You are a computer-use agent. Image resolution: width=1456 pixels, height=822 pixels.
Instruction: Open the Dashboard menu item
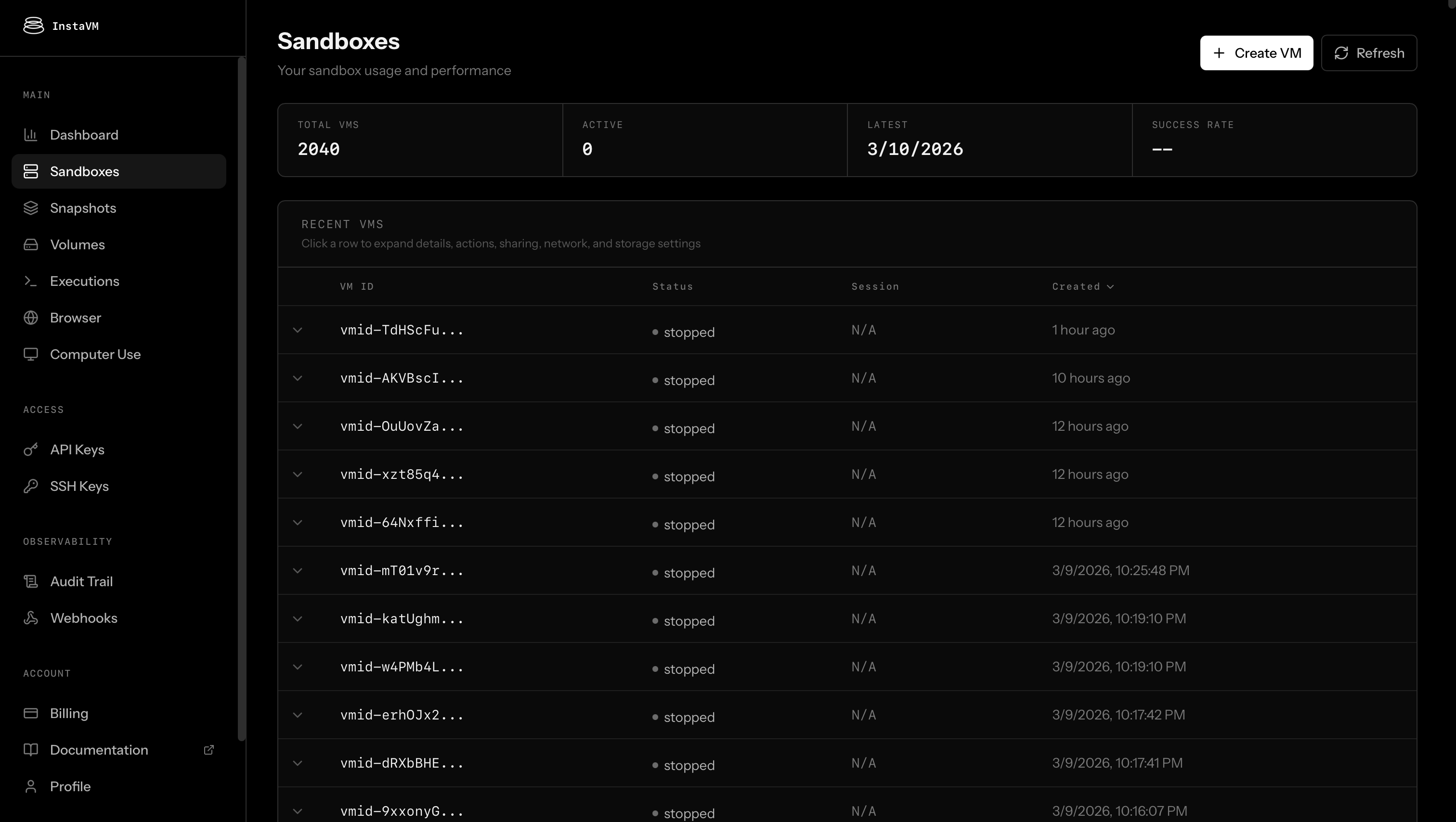coord(84,135)
